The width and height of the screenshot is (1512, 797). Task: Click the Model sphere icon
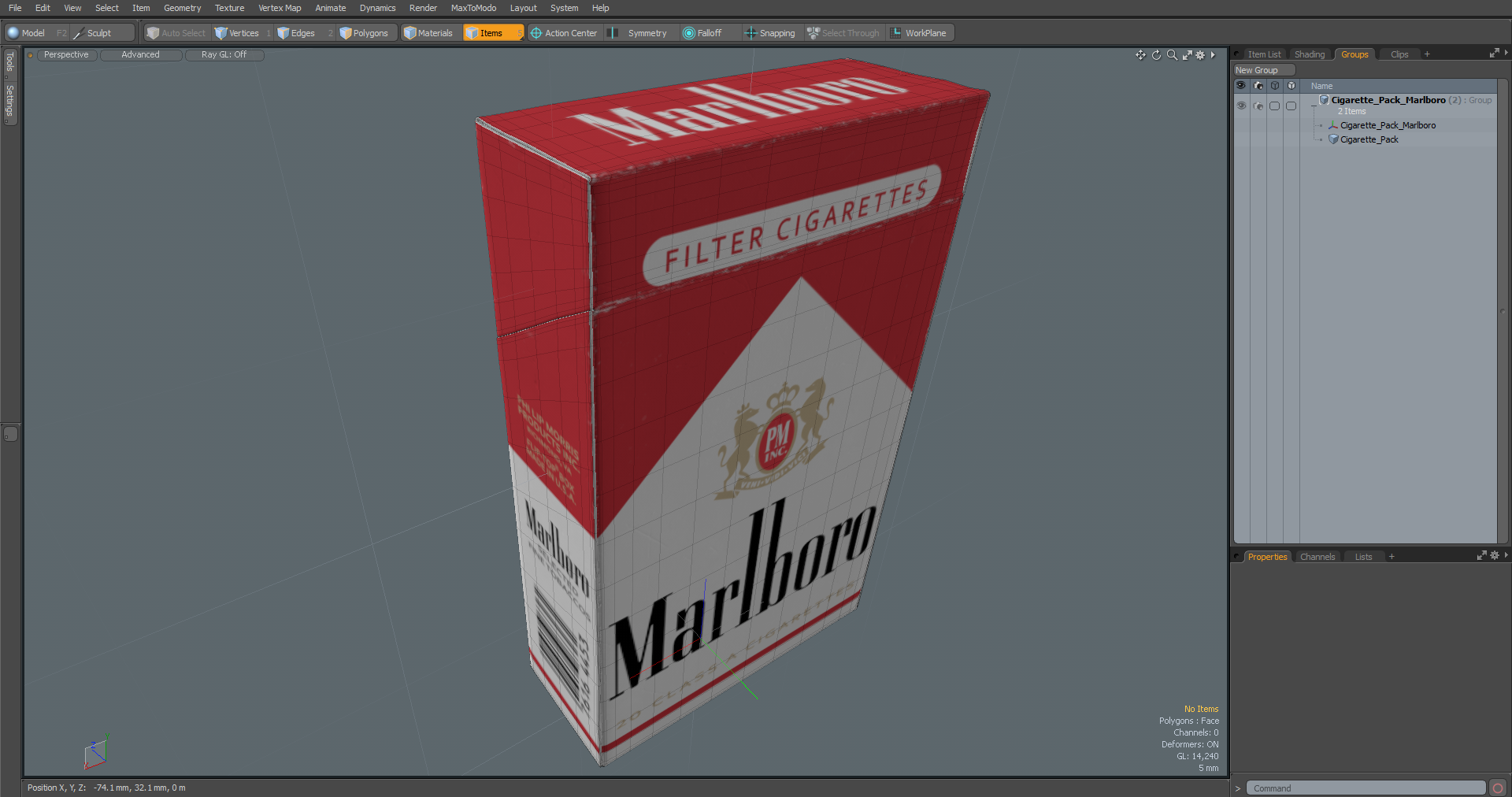(13, 33)
